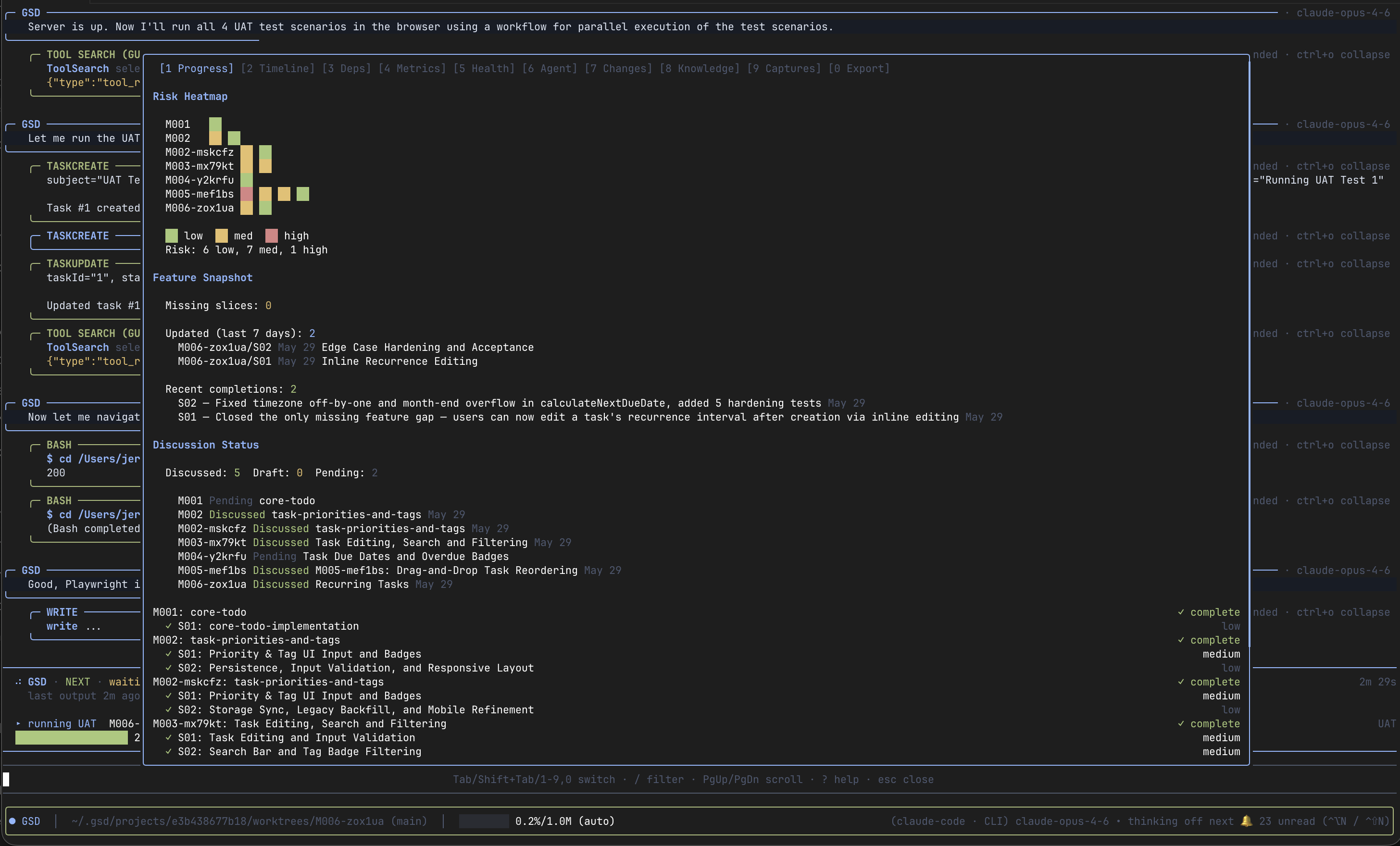Screen dimensions: 1400x846
Task: Click the WRITE tool block header
Action: pyautogui.click(x=62, y=612)
